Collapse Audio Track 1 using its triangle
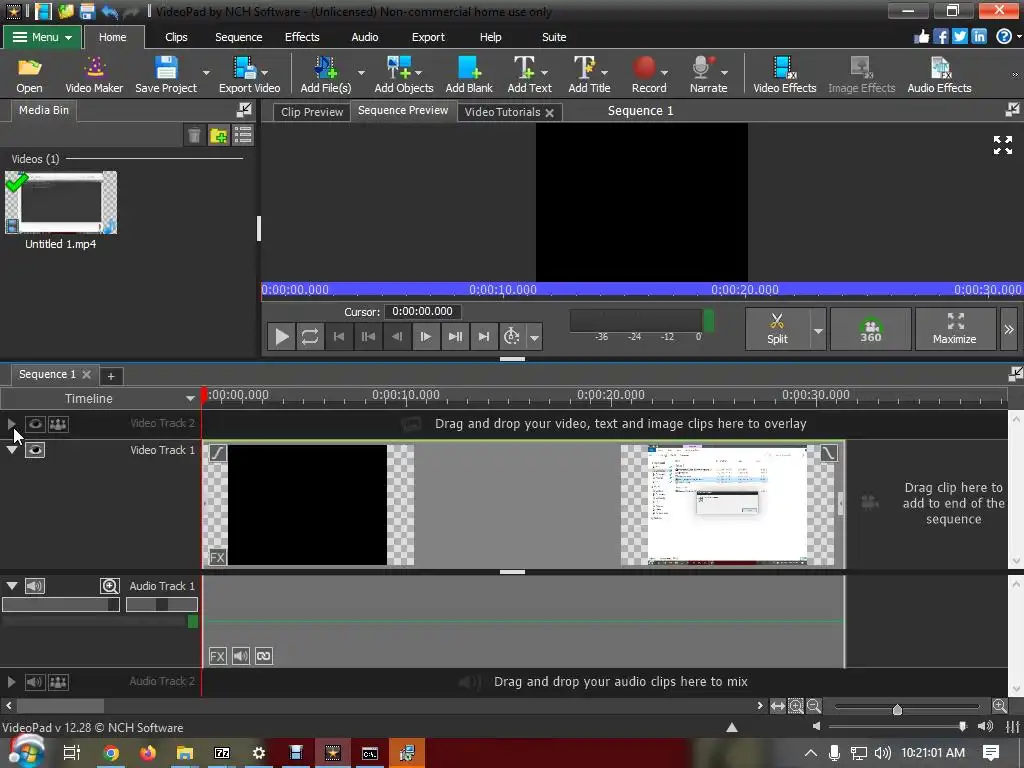The width and height of the screenshot is (1024, 768). [12, 586]
